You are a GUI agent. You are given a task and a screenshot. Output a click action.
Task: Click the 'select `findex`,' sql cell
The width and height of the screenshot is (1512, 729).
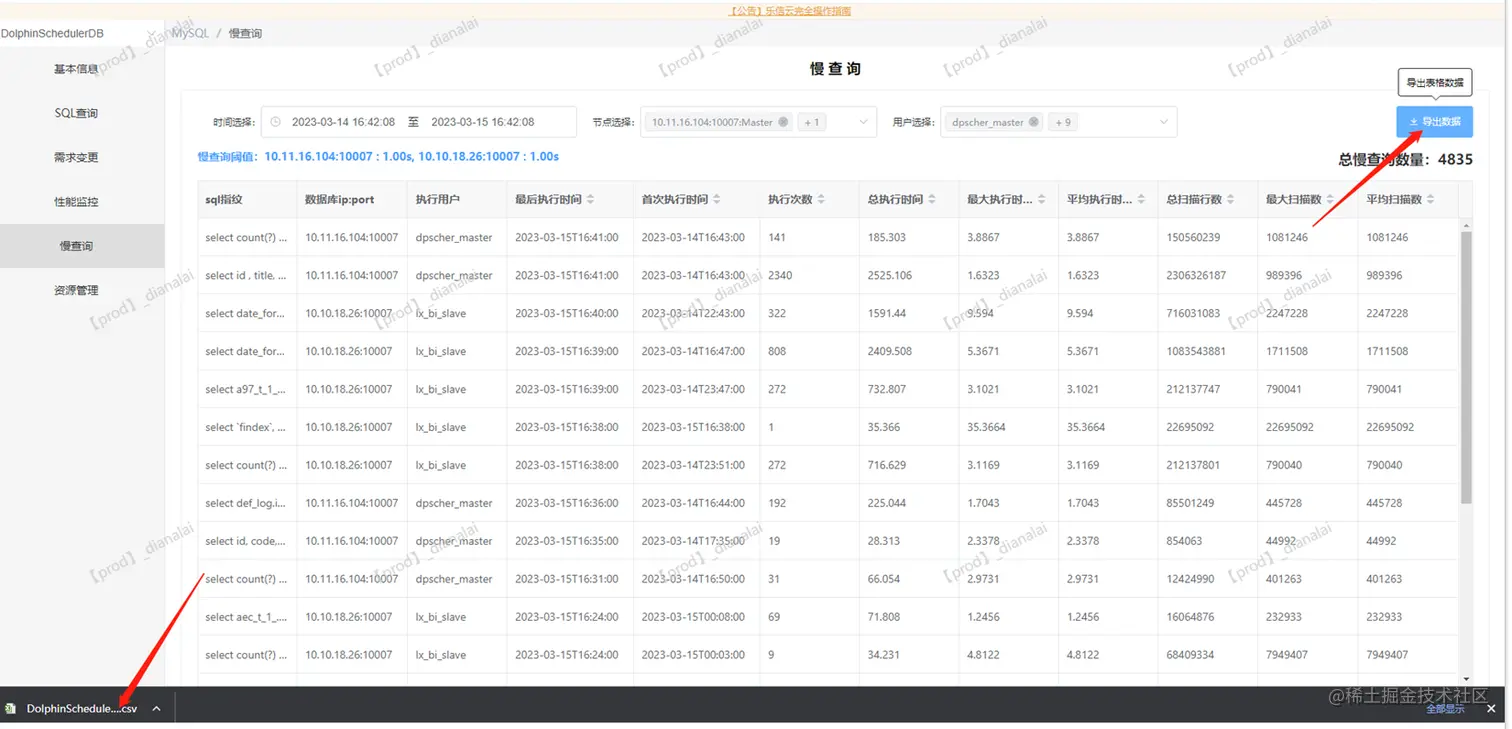tap(246, 427)
